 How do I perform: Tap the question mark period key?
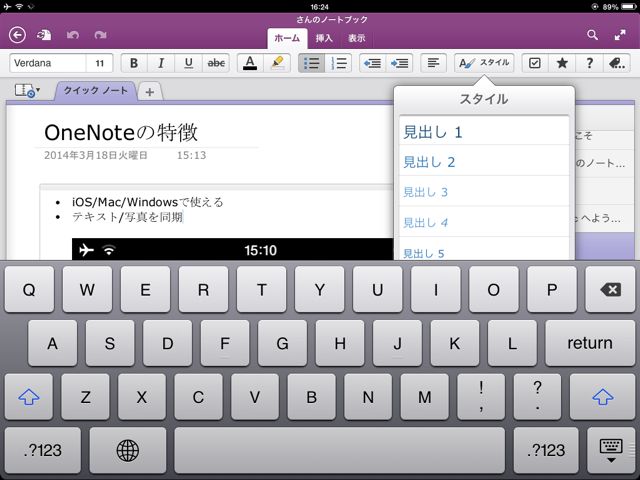tap(538, 397)
